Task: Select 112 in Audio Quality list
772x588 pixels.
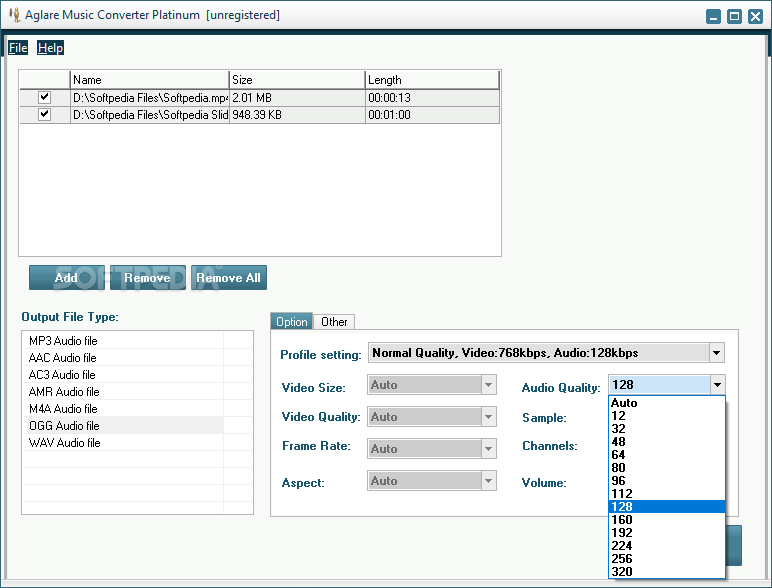Action: 667,494
